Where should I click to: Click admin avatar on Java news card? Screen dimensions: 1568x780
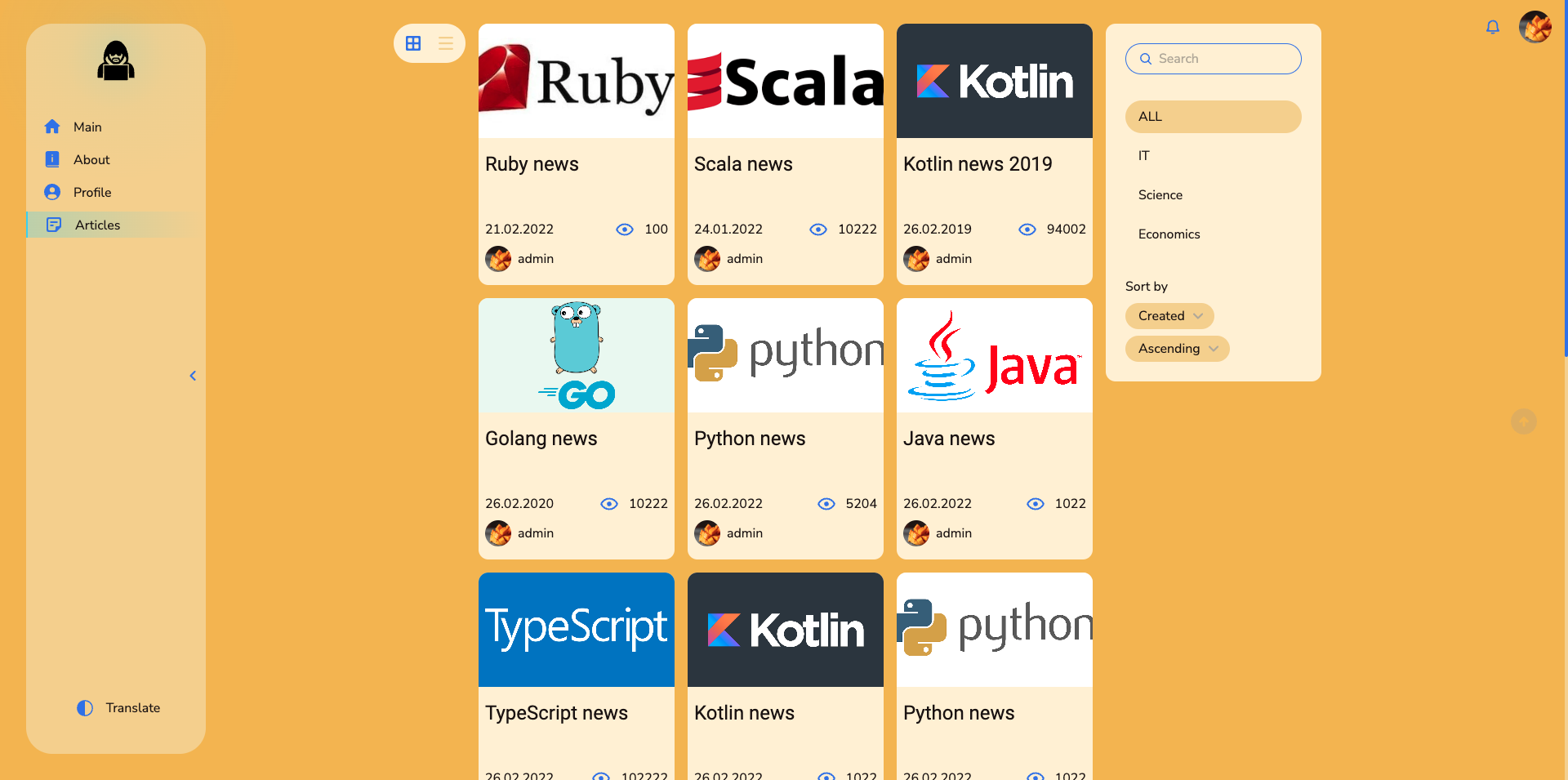(916, 533)
